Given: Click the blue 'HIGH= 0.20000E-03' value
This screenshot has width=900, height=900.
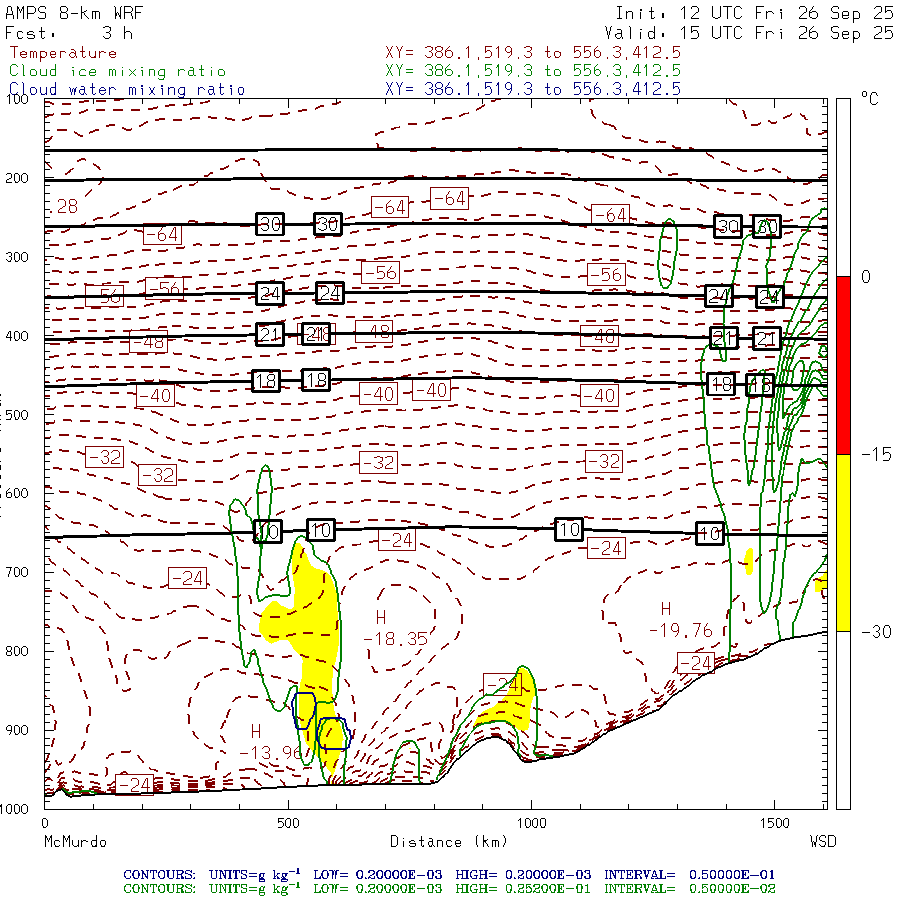Looking at the screenshot, I should coord(523,875).
